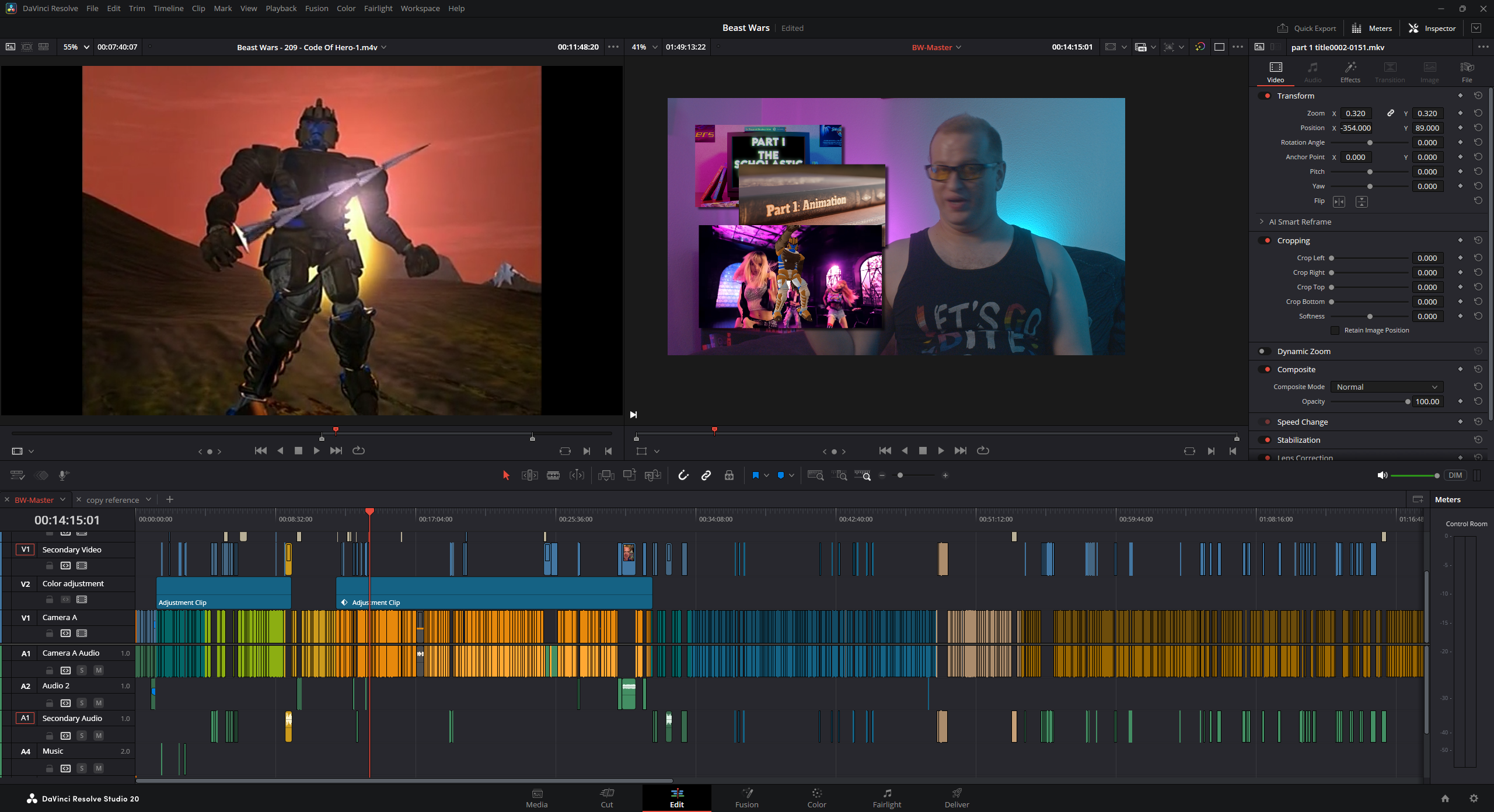Open the Playback menu

281,8
